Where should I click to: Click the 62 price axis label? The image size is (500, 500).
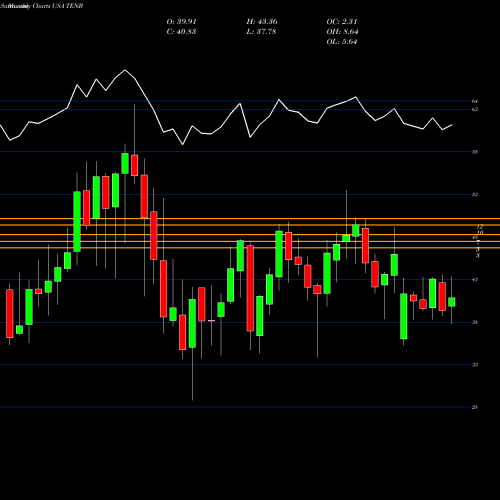[x=475, y=109]
